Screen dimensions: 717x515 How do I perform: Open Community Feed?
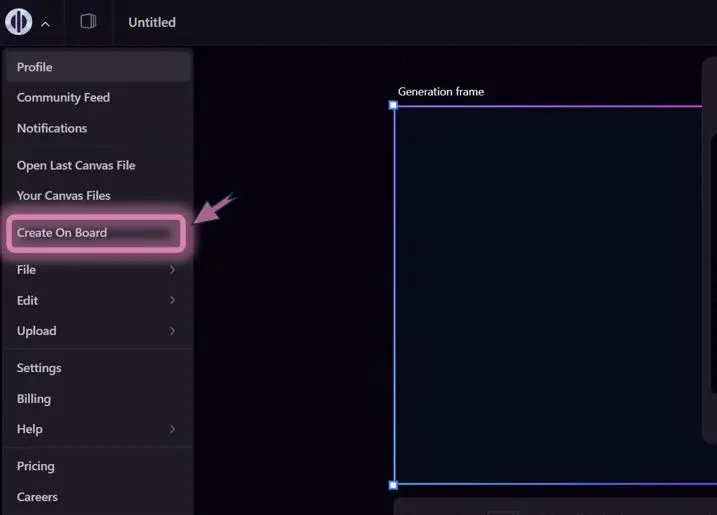tap(98, 97)
